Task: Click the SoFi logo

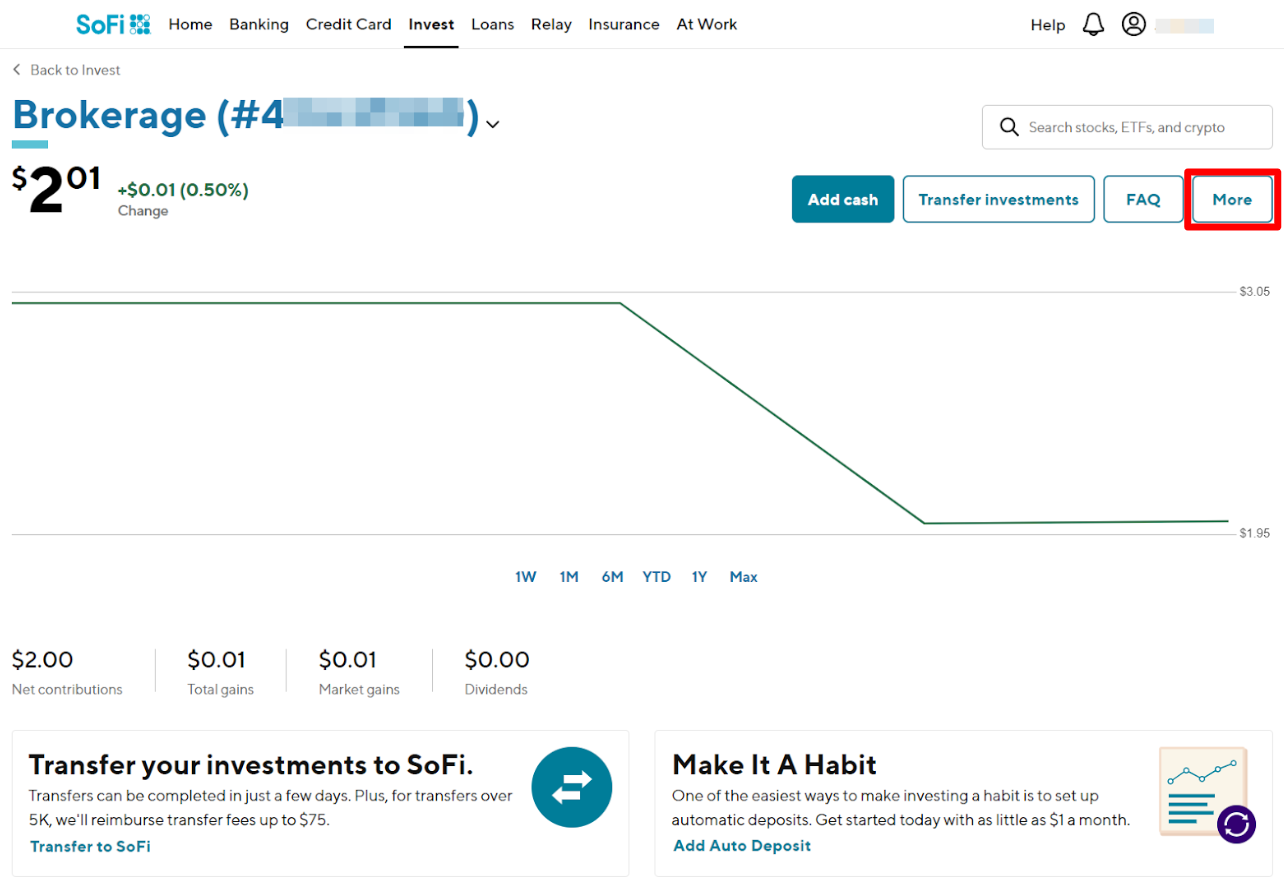Action: point(113,24)
